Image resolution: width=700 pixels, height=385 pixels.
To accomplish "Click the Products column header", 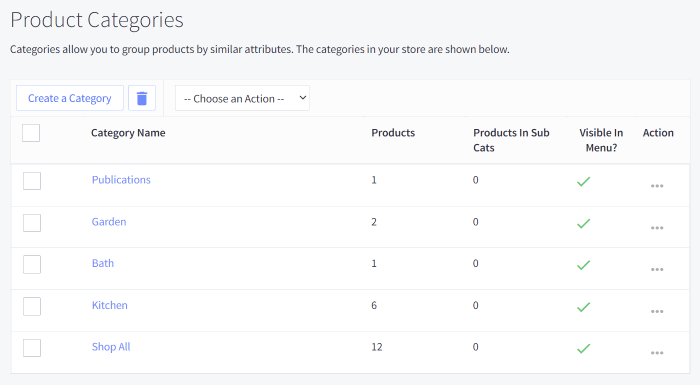I will (393, 133).
